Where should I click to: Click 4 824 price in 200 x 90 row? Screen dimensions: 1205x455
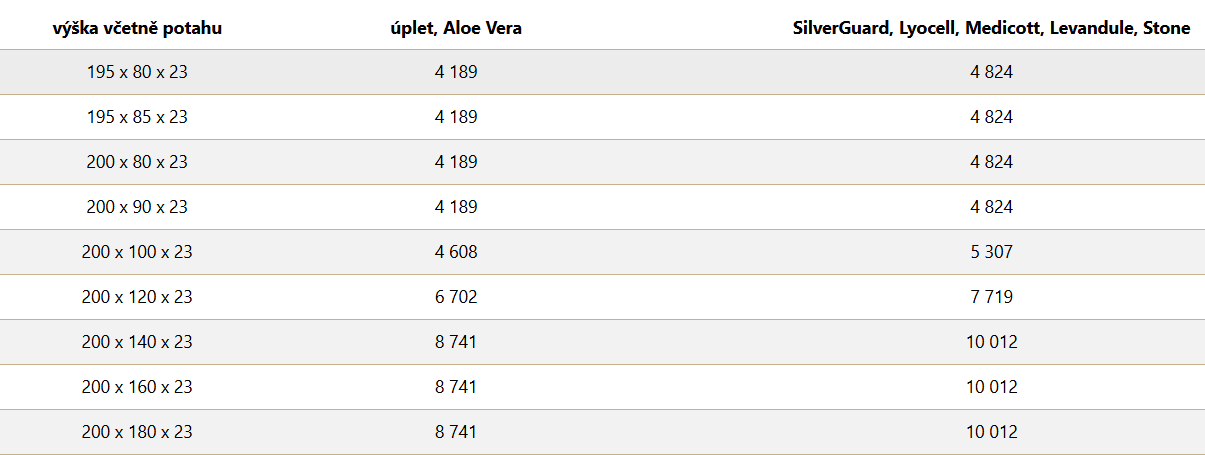point(991,207)
